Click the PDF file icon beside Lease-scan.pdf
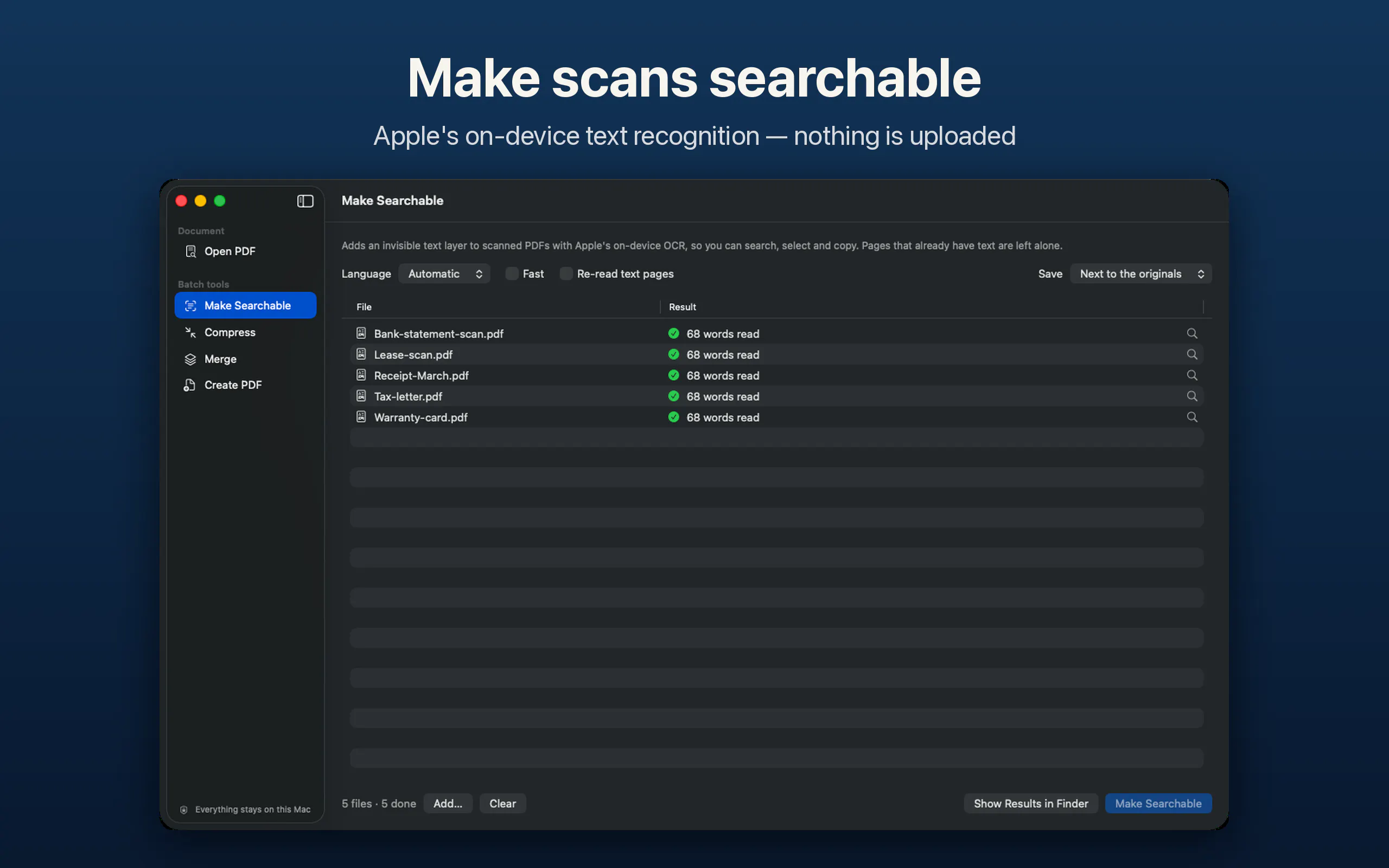This screenshot has height=868, width=1389. (x=361, y=354)
